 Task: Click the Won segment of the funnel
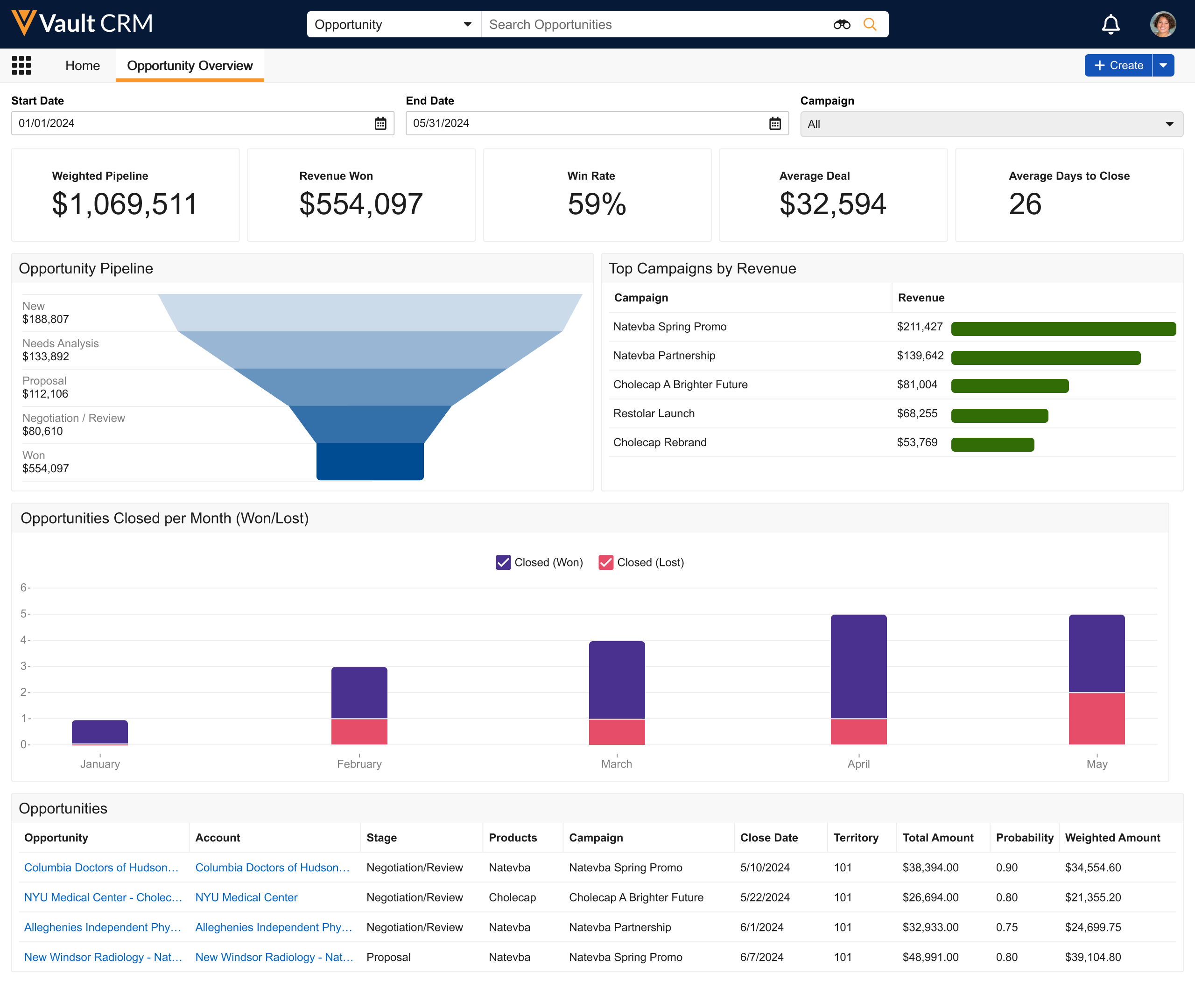pos(370,461)
